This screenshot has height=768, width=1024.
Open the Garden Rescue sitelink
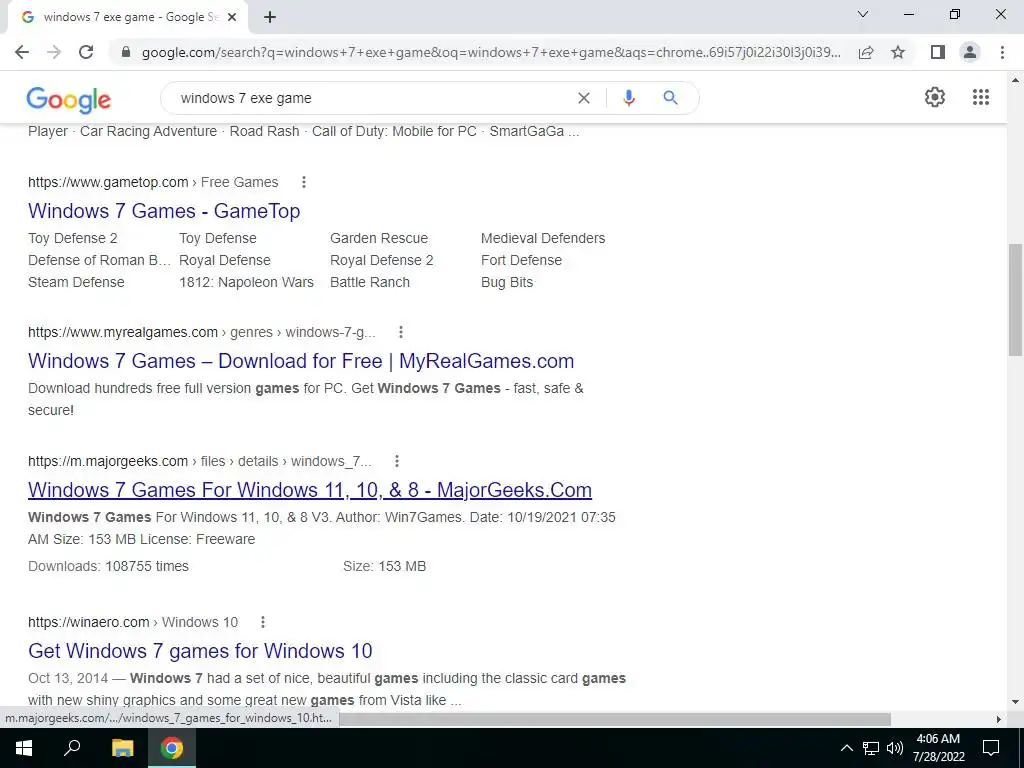pos(379,238)
